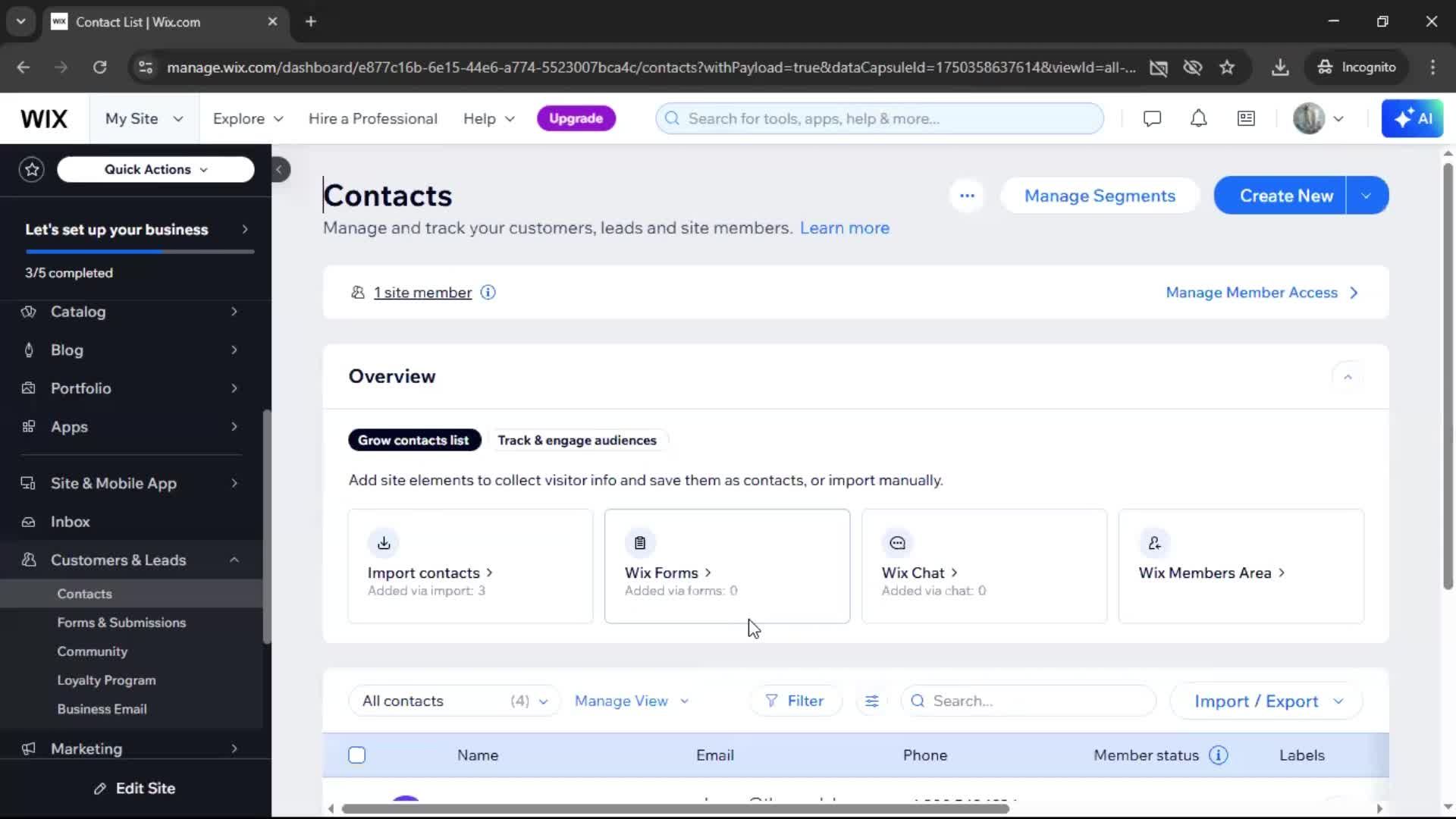
Task: Tick the select all contacts checkbox
Action: click(357, 755)
